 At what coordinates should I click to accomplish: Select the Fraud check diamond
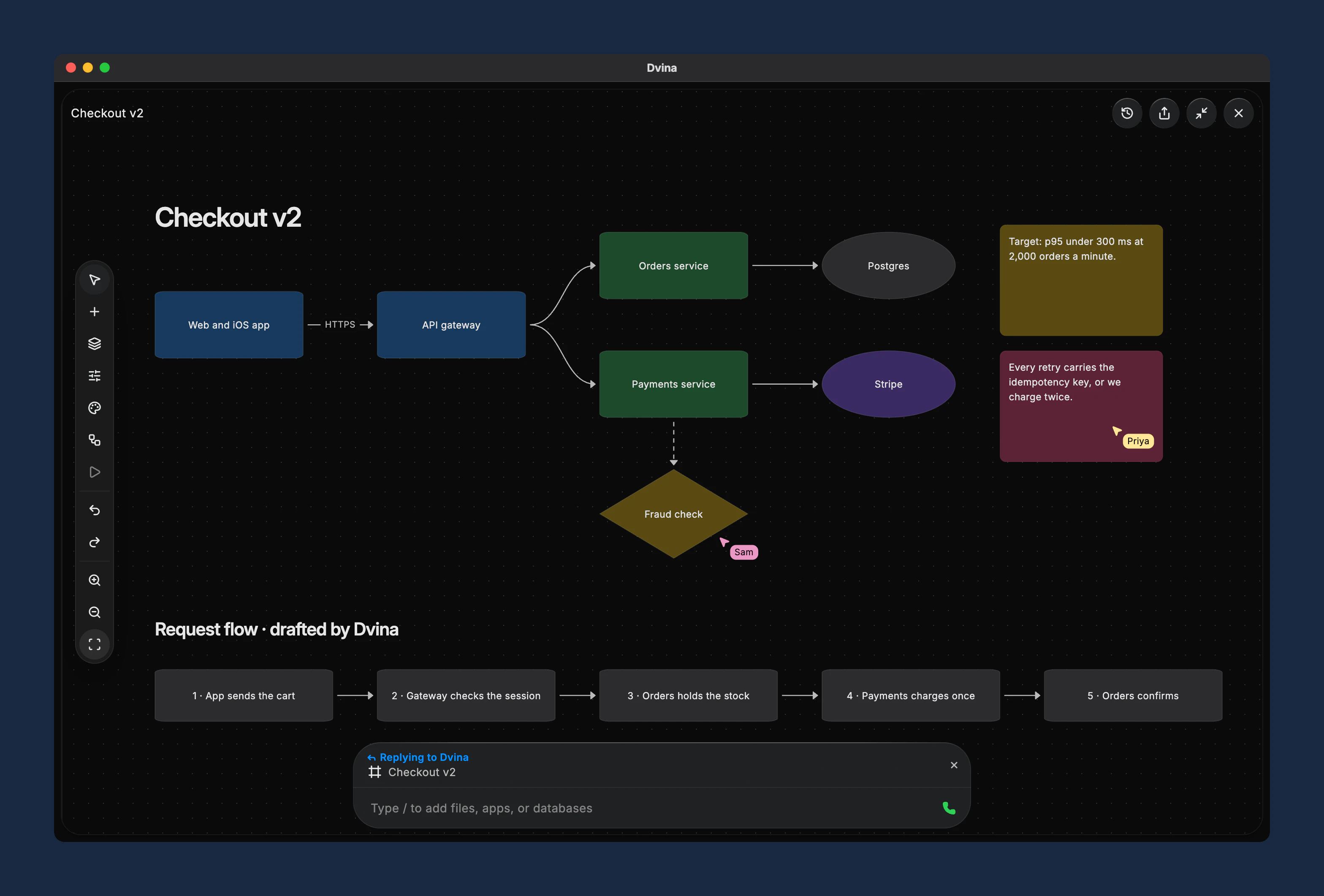[x=673, y=514]
